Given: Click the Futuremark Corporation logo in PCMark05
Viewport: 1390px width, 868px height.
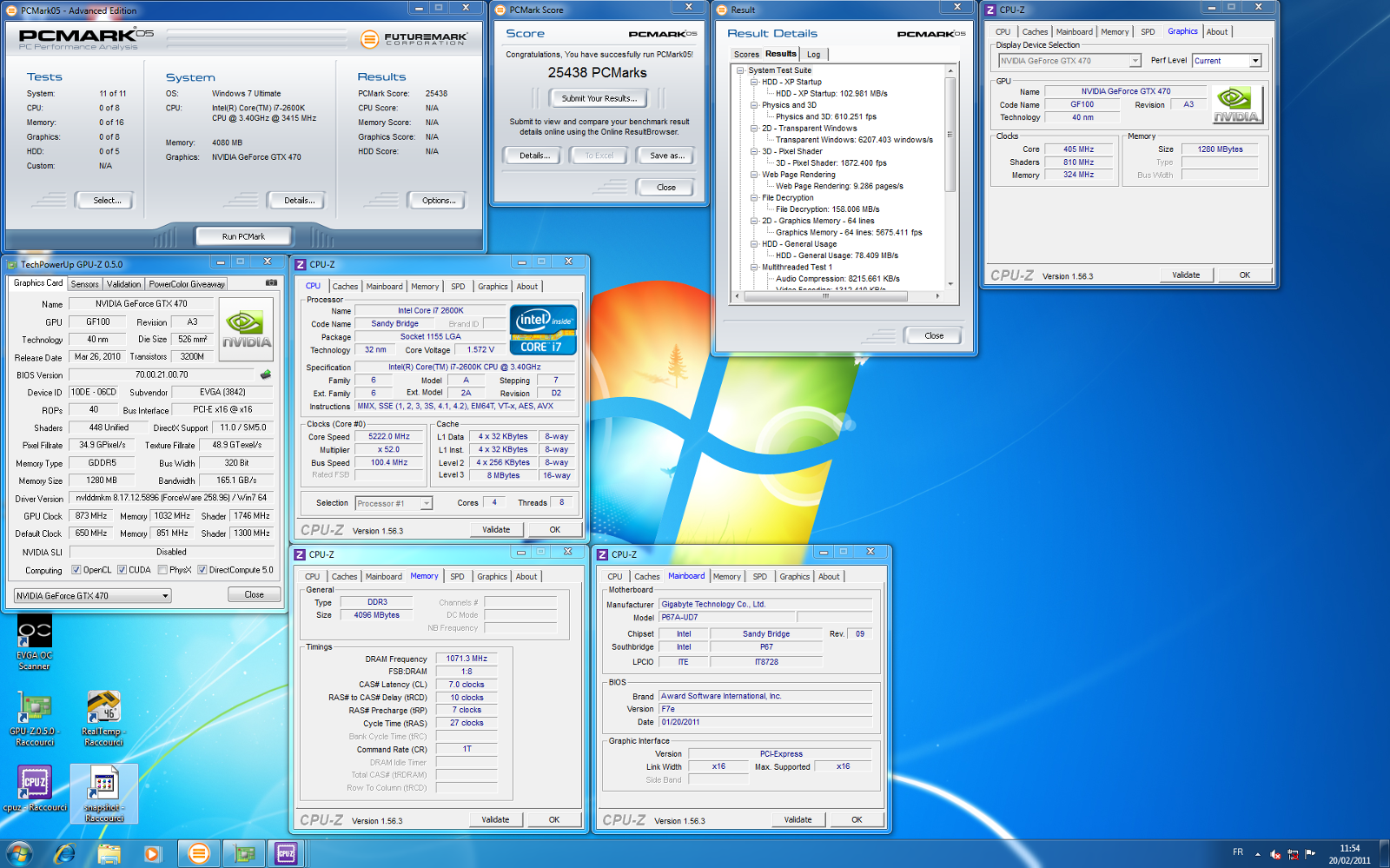Looking at the screenshot, I should [414, 39].
